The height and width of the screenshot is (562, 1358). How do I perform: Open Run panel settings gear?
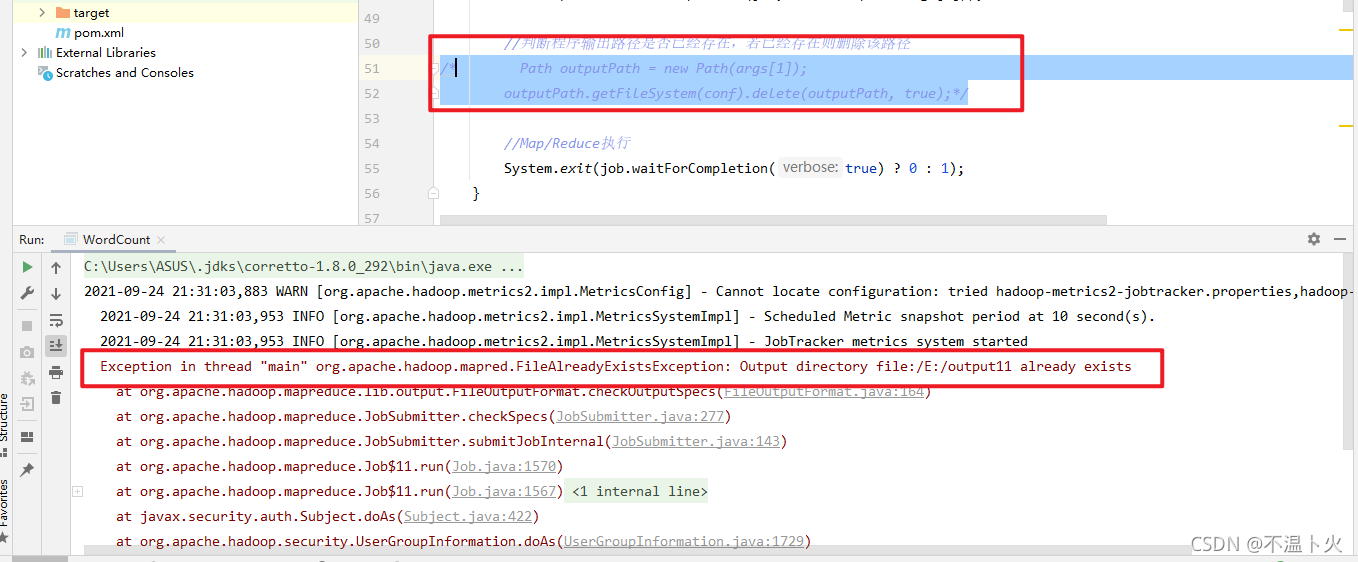pos(1314,239)
